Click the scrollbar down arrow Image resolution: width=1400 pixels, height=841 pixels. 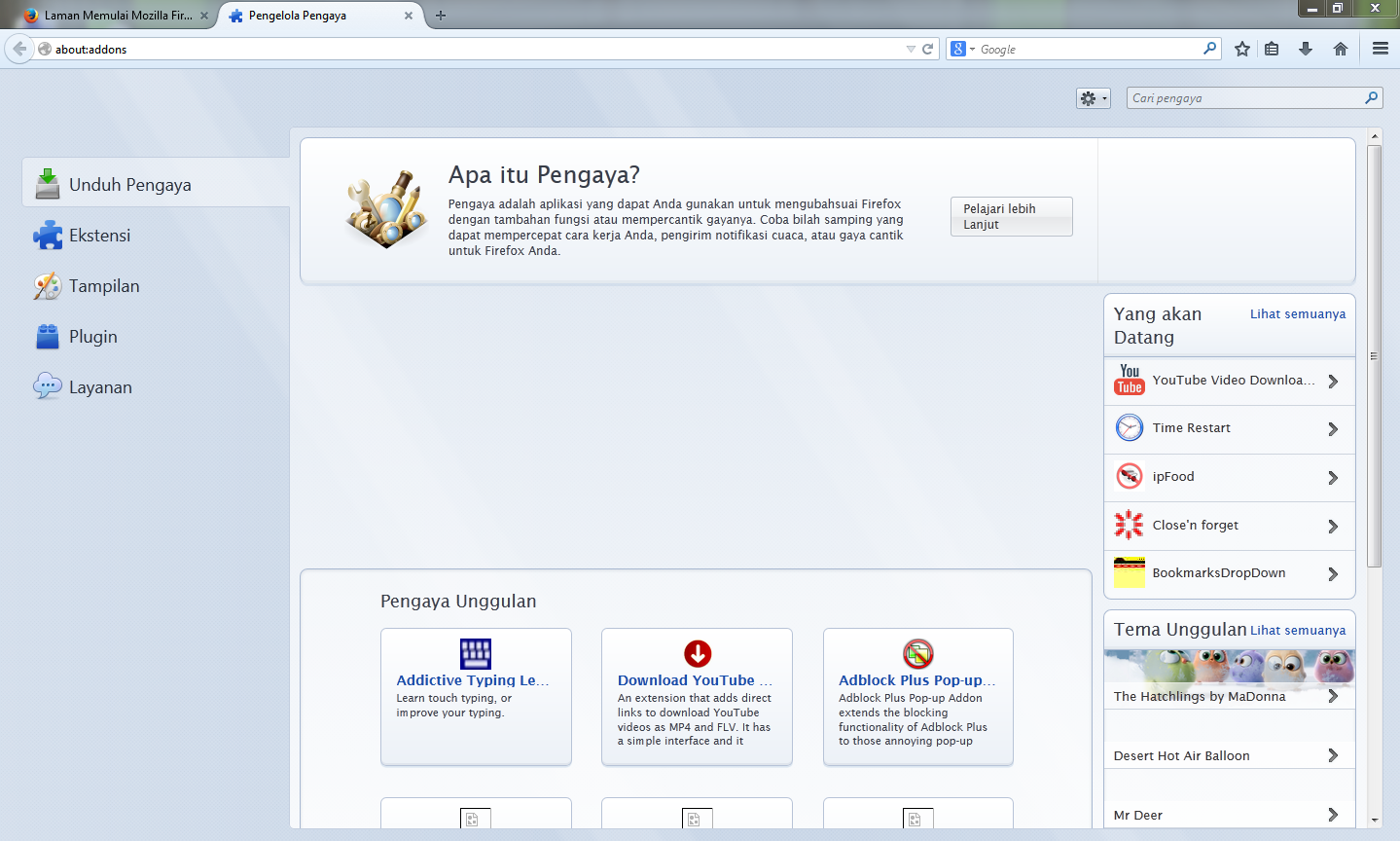coord(1374,820)
